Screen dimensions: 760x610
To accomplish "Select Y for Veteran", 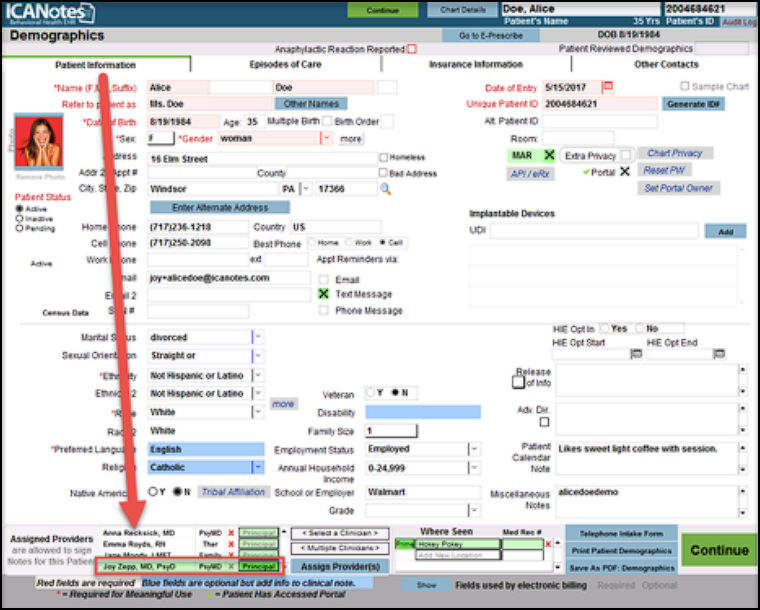I will click(x=371, y=392).
